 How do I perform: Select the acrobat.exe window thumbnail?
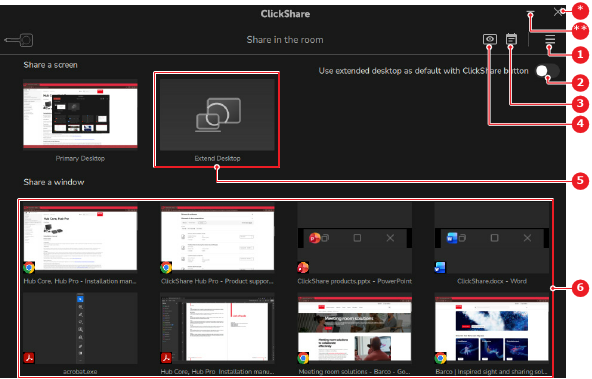[x=80, y=333]
